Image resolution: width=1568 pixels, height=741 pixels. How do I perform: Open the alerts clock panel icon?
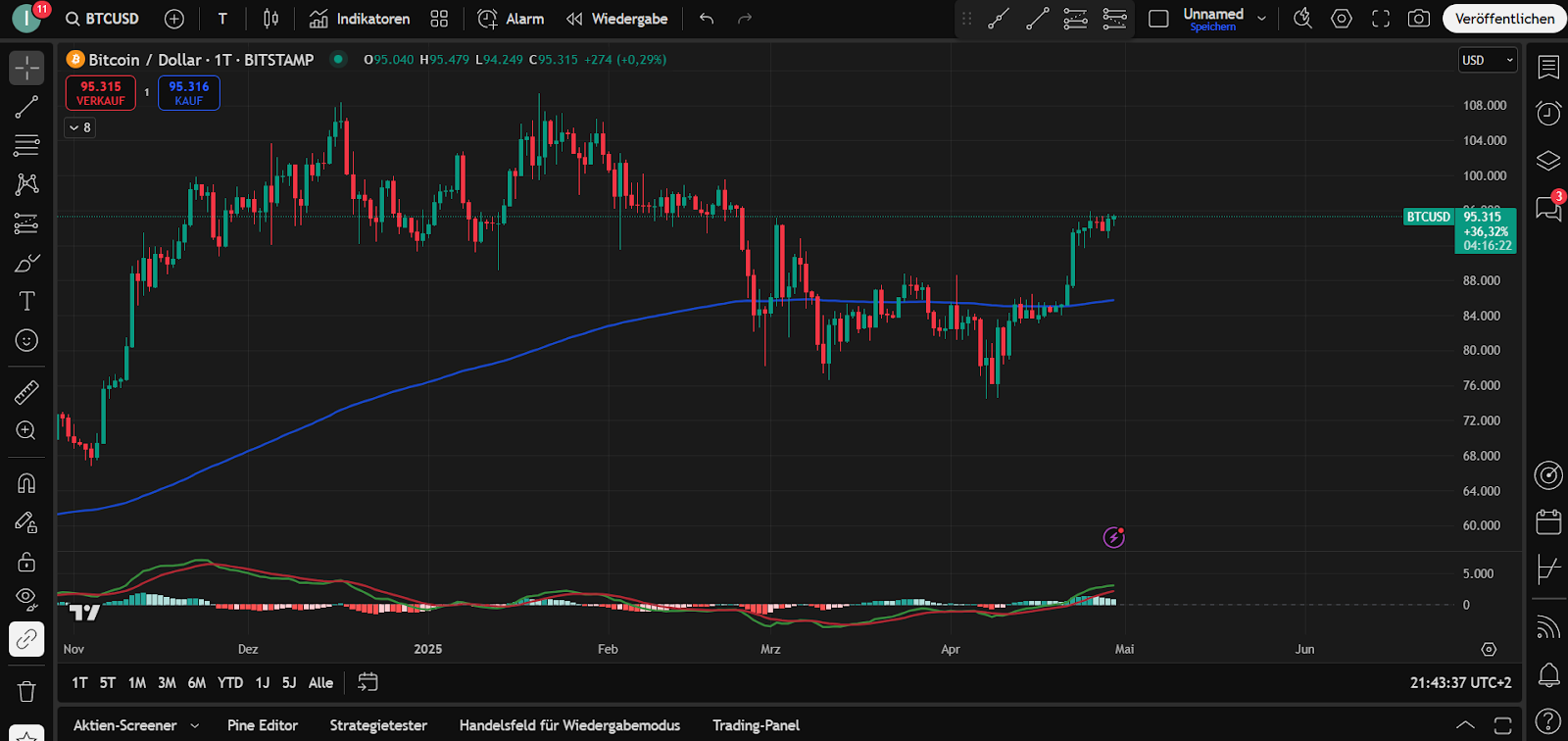(1548, 113)
